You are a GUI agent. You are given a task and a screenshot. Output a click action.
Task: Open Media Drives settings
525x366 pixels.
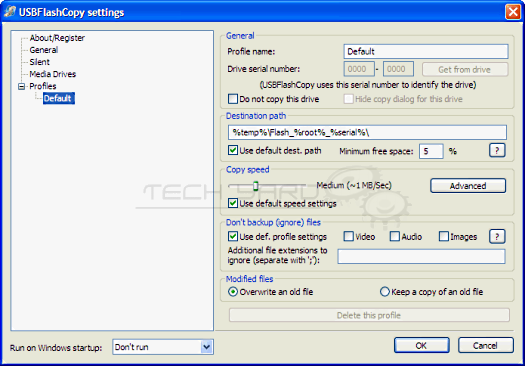tap(53, 74)
